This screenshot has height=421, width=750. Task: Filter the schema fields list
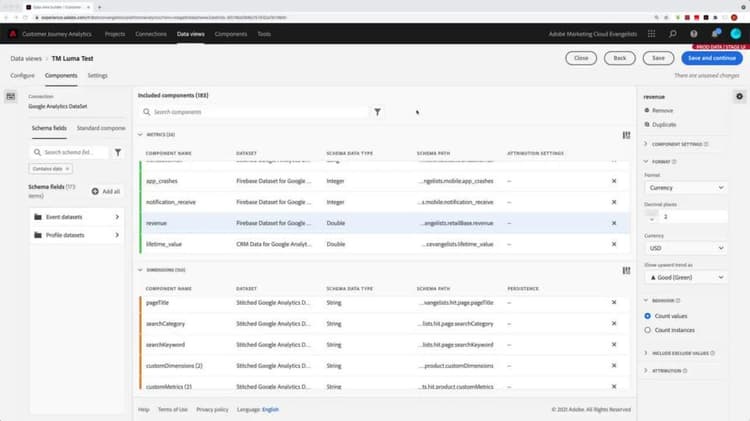pyautogui.click(x=118, y=153)
